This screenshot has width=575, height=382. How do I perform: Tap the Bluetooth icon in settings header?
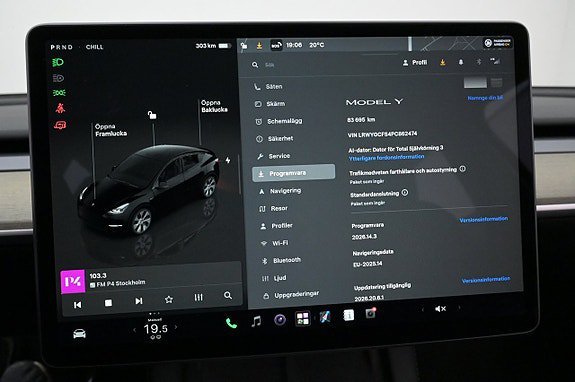pos(479,62)
